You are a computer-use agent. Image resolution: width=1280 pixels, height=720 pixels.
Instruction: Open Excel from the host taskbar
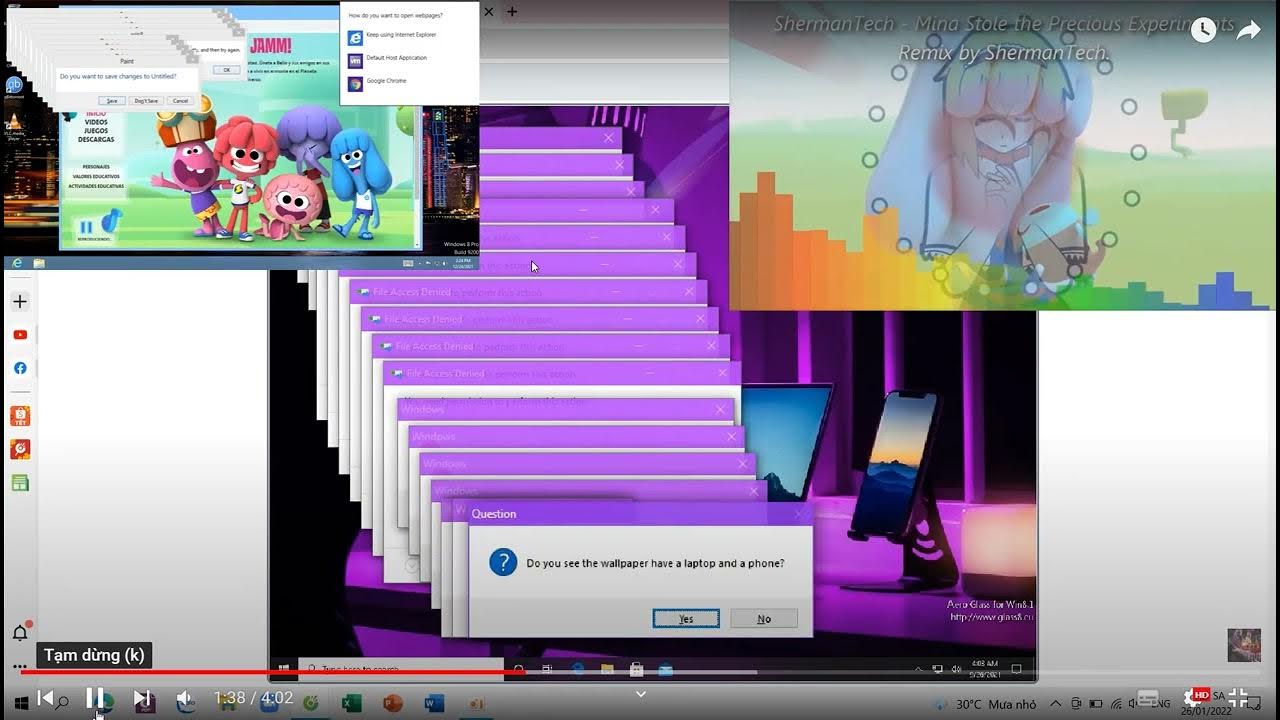[352, 703]
